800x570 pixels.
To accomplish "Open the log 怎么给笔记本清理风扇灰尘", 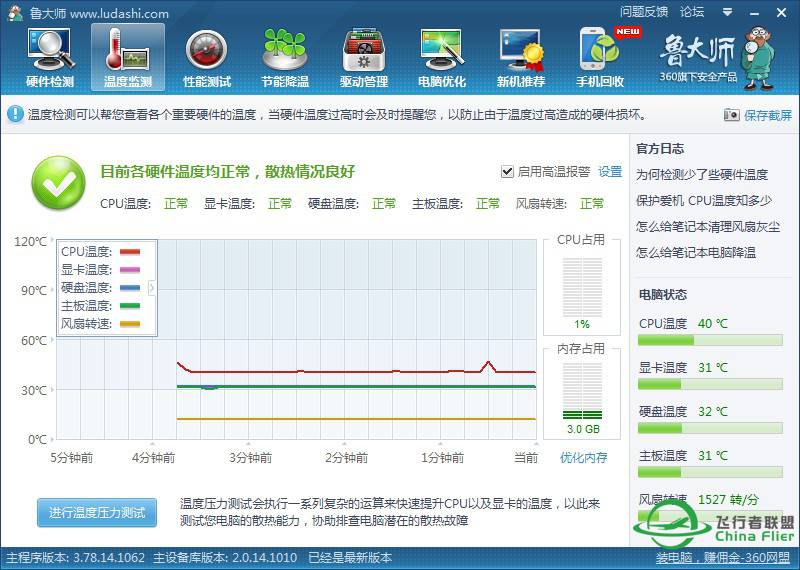I will click(708, 227).
